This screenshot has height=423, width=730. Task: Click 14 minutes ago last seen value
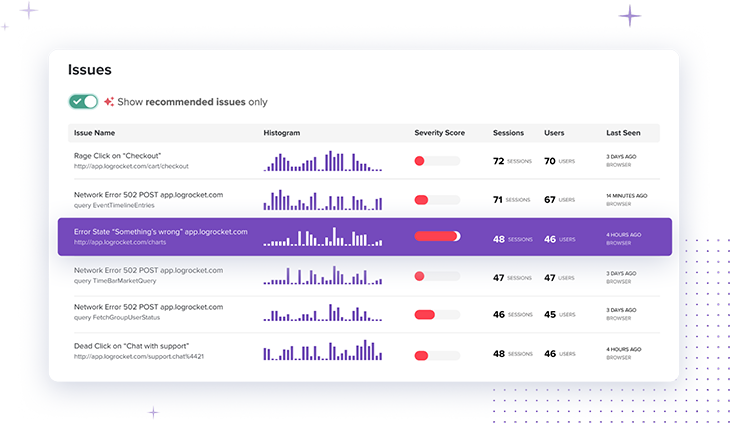coord(627,196)
